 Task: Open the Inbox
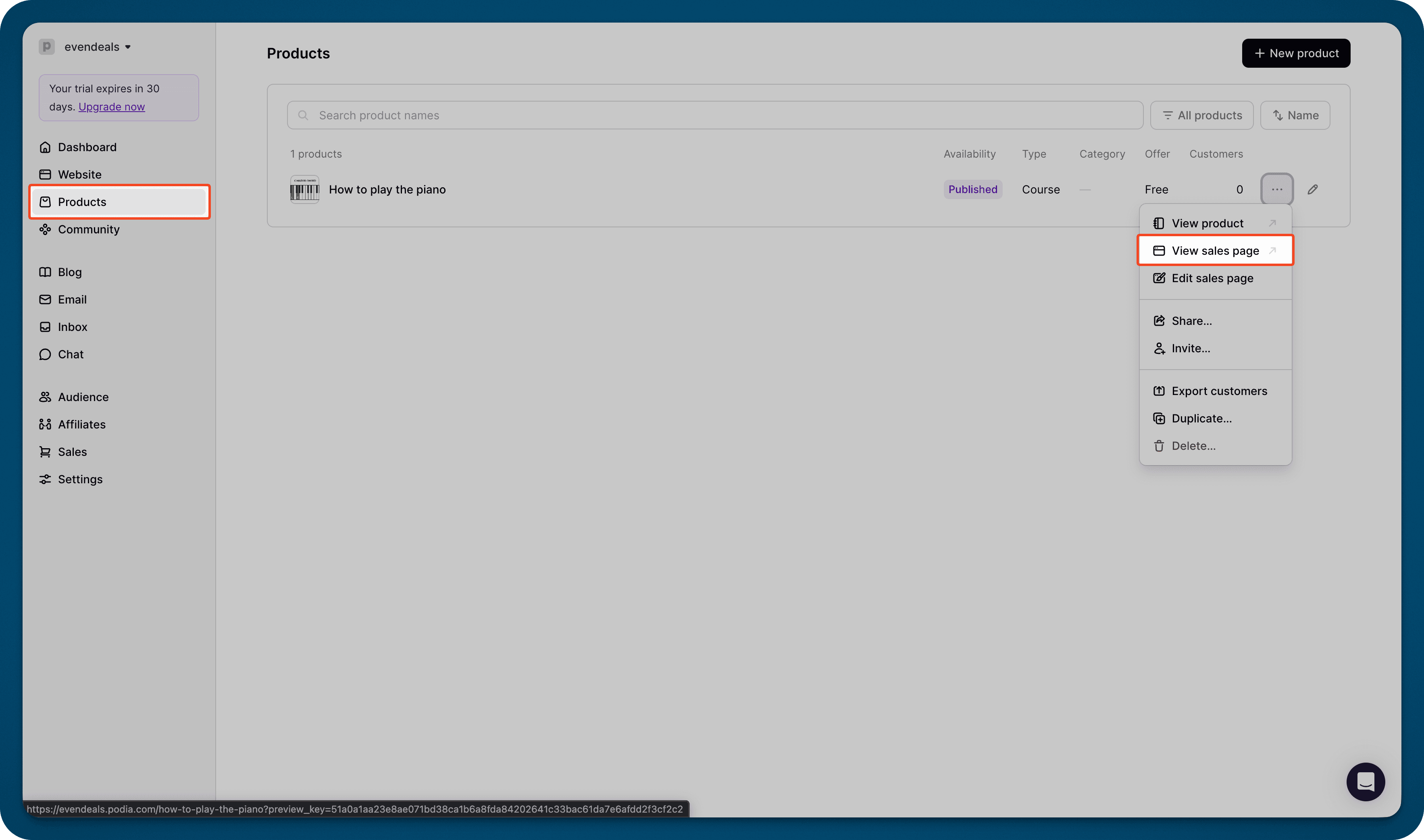click(73, 326)
